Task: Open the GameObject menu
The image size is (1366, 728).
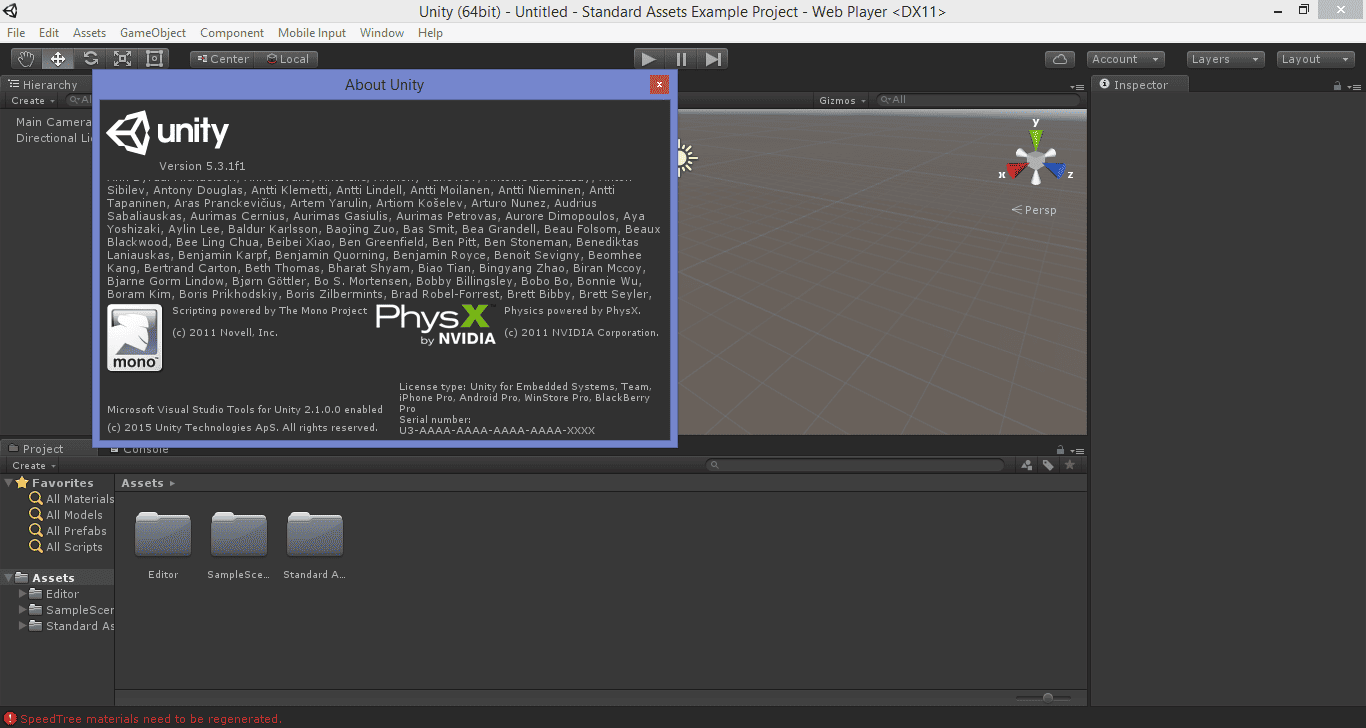Action: point(153,33)
